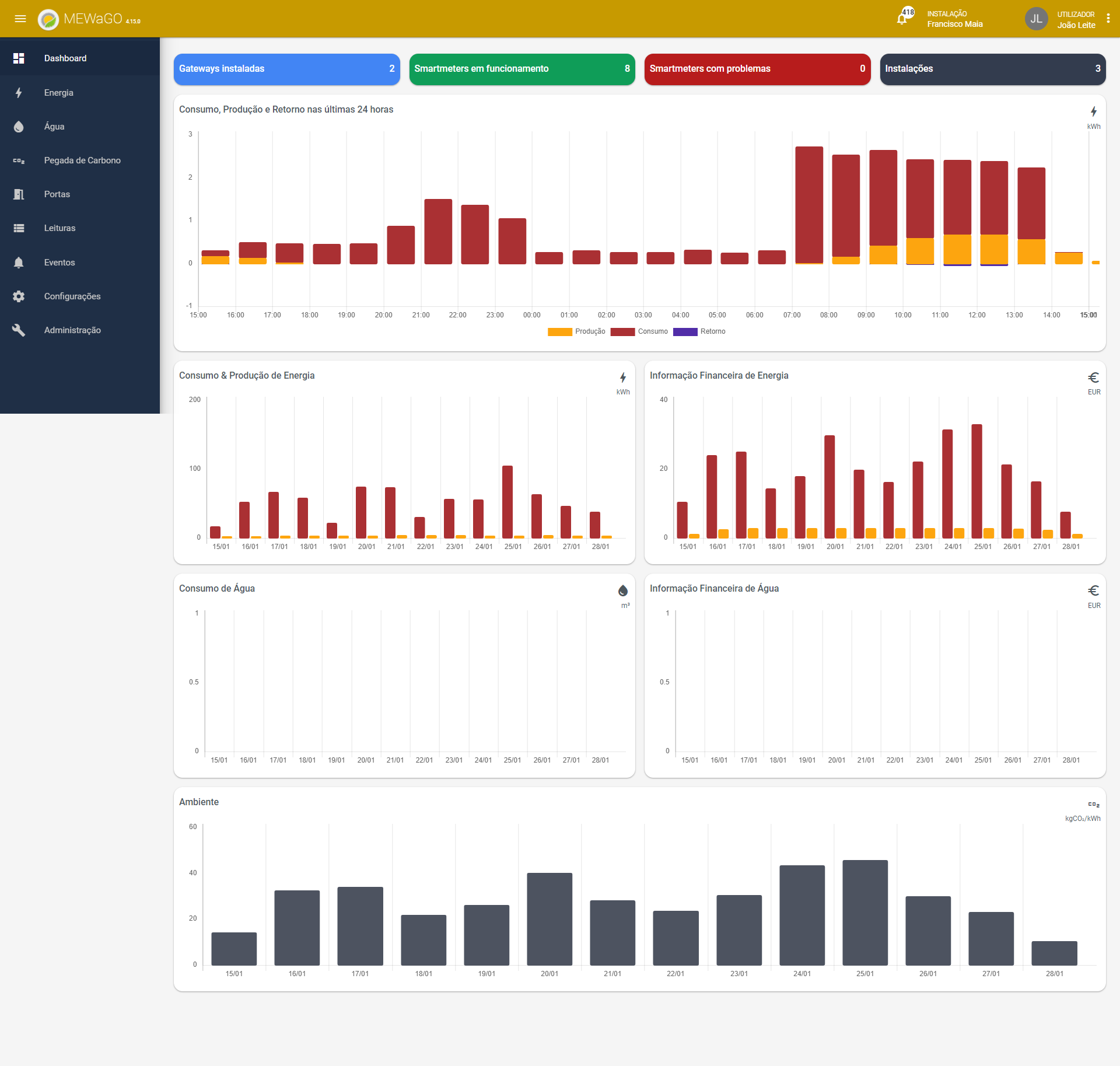Click the 12:00 stacked bar

[x=994, y=213]
